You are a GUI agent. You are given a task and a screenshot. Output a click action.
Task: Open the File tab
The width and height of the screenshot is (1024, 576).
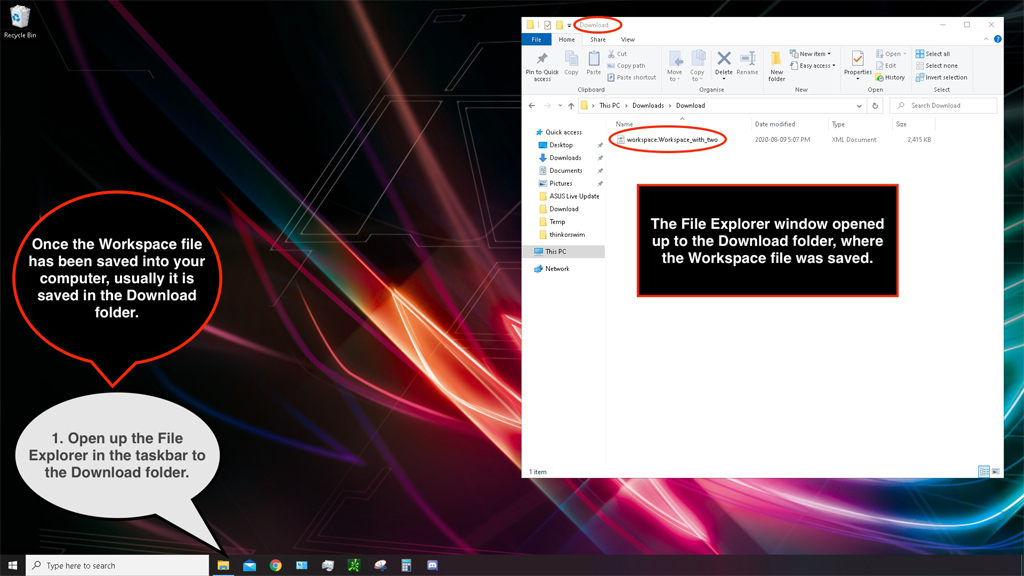pos(536,40)
